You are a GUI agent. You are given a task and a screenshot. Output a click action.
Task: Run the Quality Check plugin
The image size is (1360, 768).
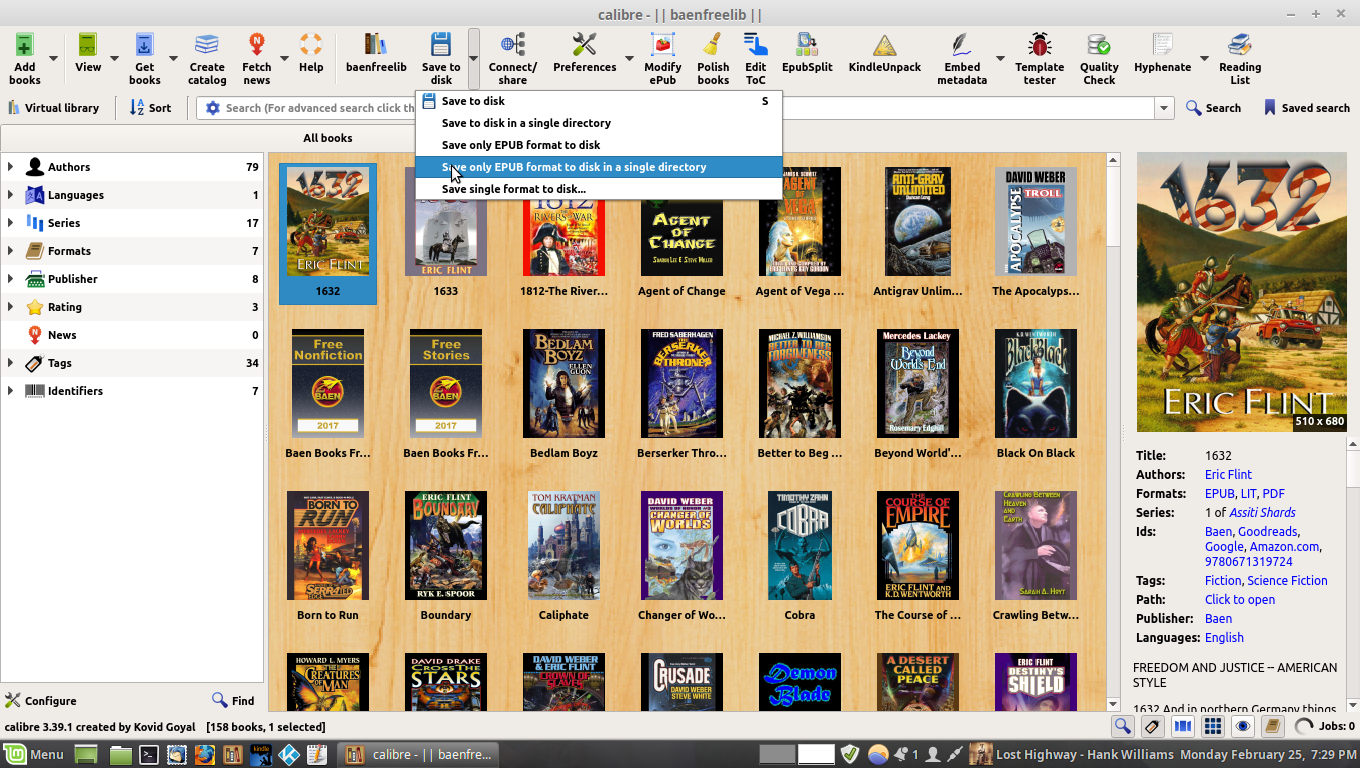click(x=1099, y=46)
